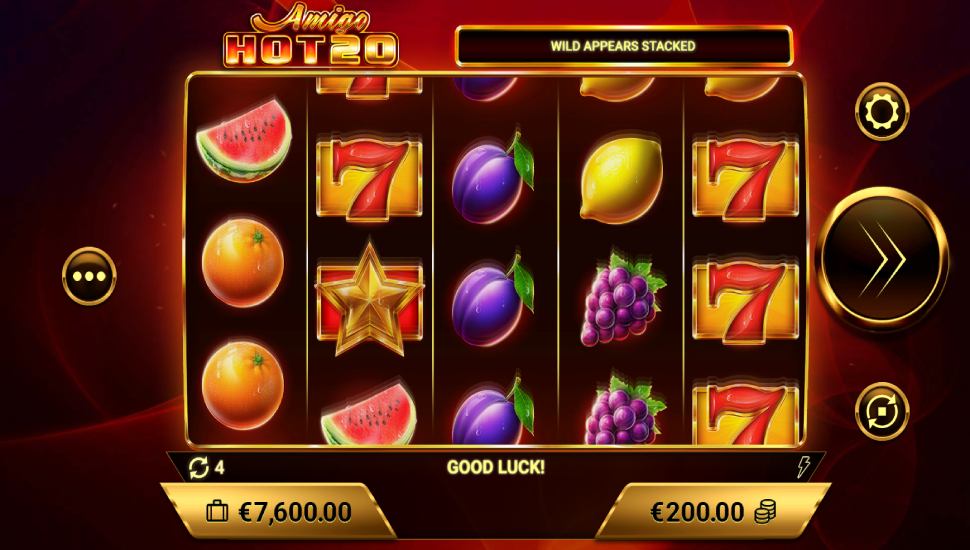Image resolution: width=970 pixels, height=550 pixels.
Task: Open the coin stack bet icon
Action: pos(765,512)
